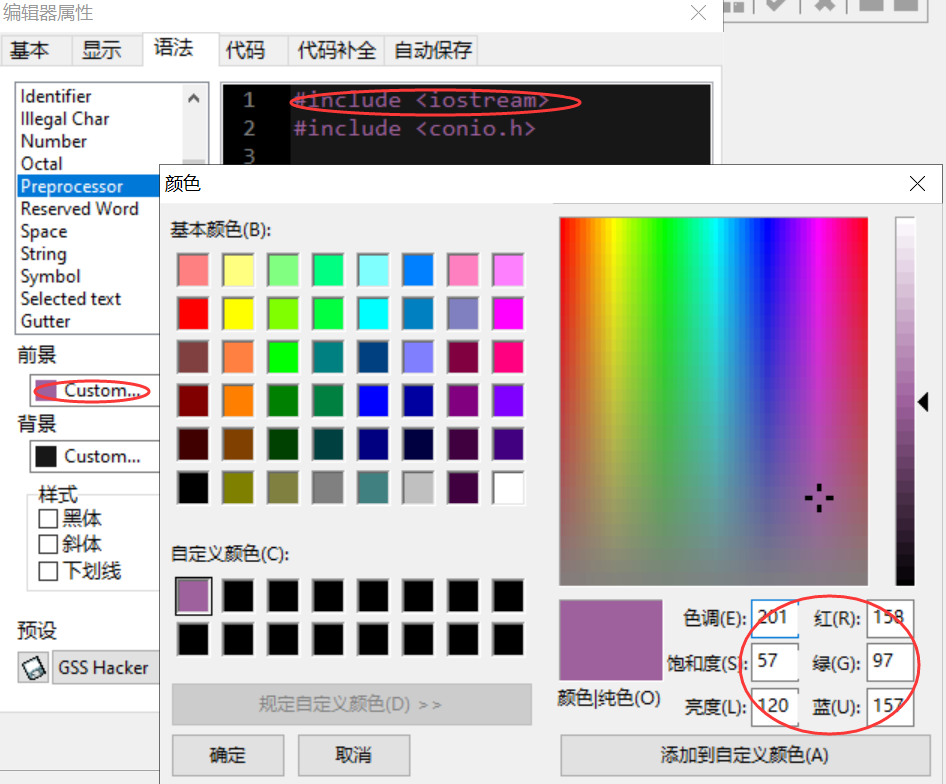Open the foreground Custom... color picker
The width and height of the screenshot is (946, 784).
coord(93,390)
